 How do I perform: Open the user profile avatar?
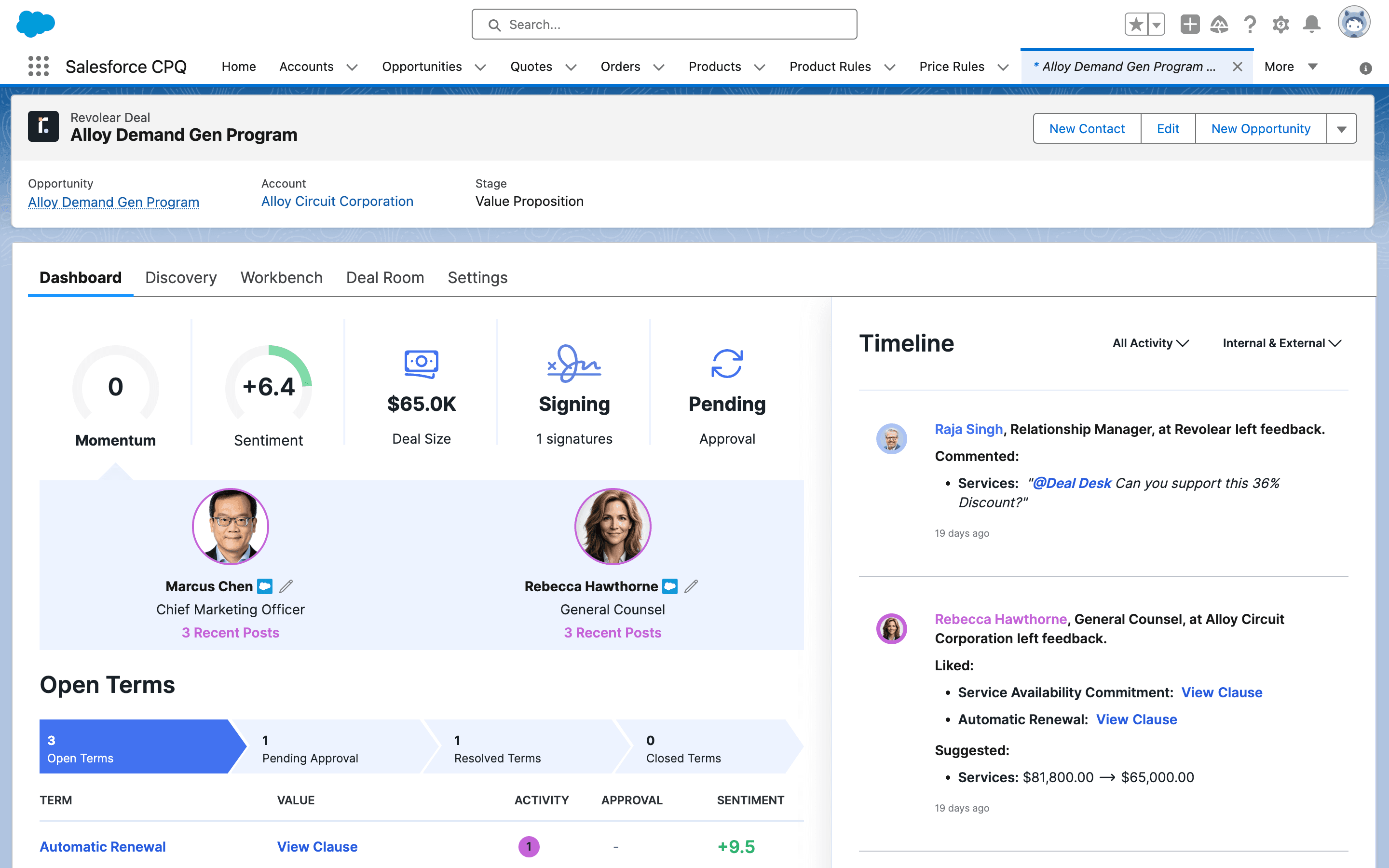(1354, 22)
